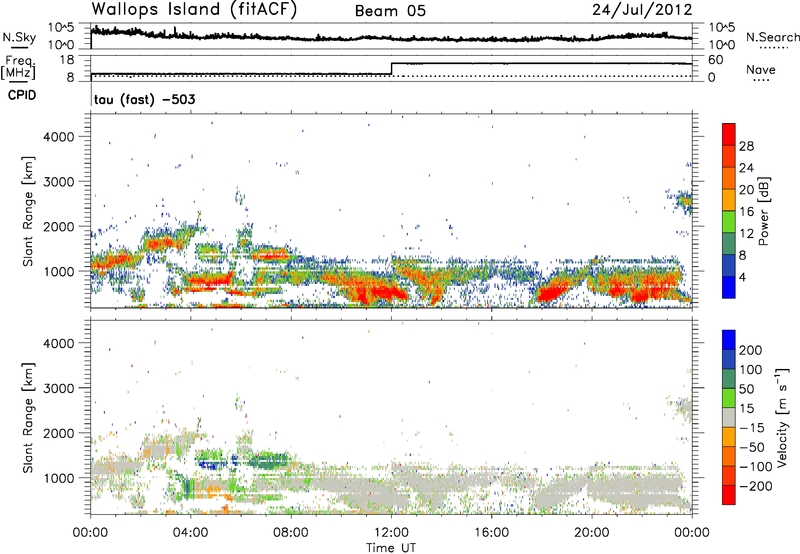Image resolution: width=800 pixels, height=554 pixels.
Task: Click the gray segment of Velocity colorbar
Action: coord(729,418)
